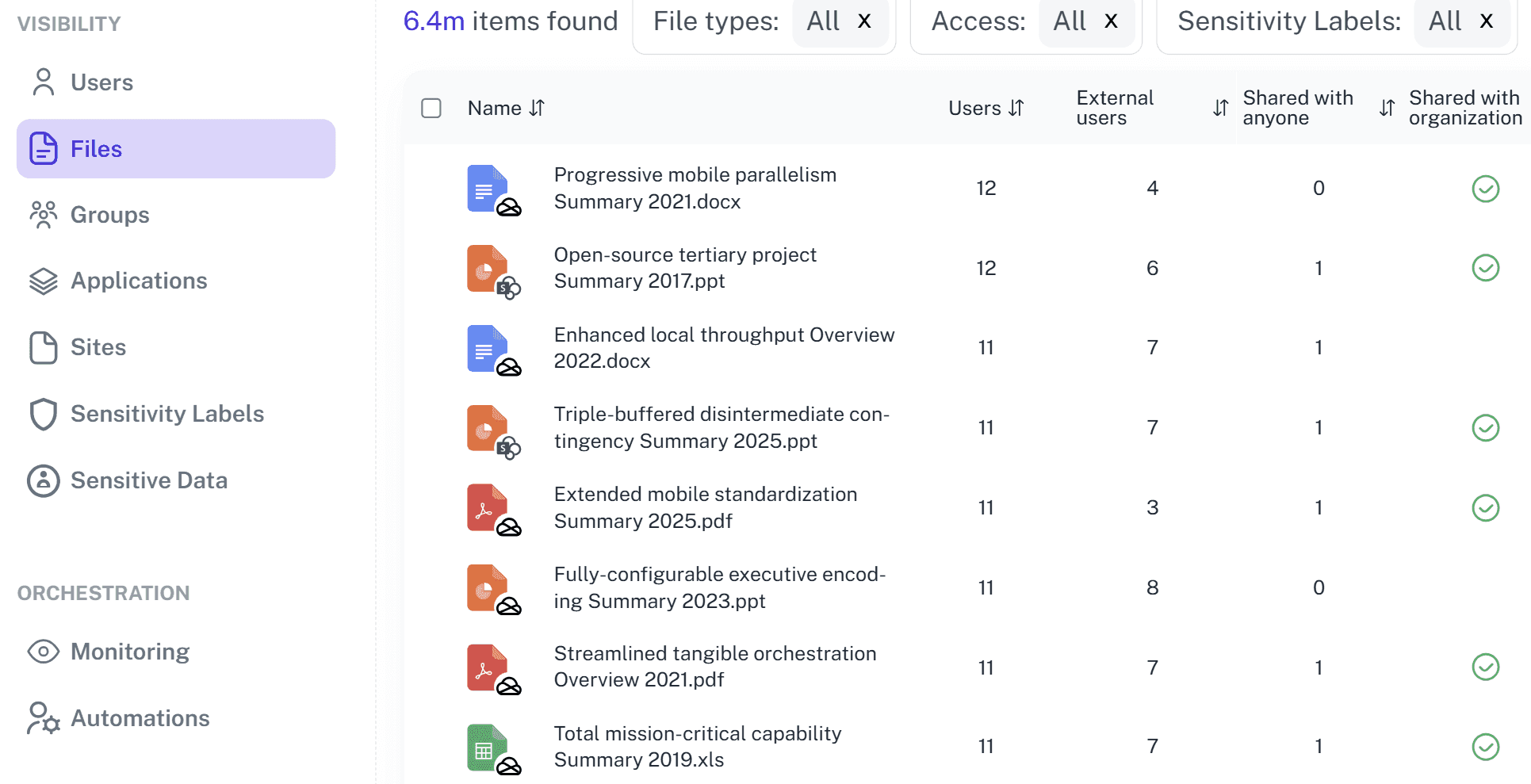The height and width of the screenshot is (784, 1531).
Task: Click the 6.4m items found link
Action: pos(432,21)
